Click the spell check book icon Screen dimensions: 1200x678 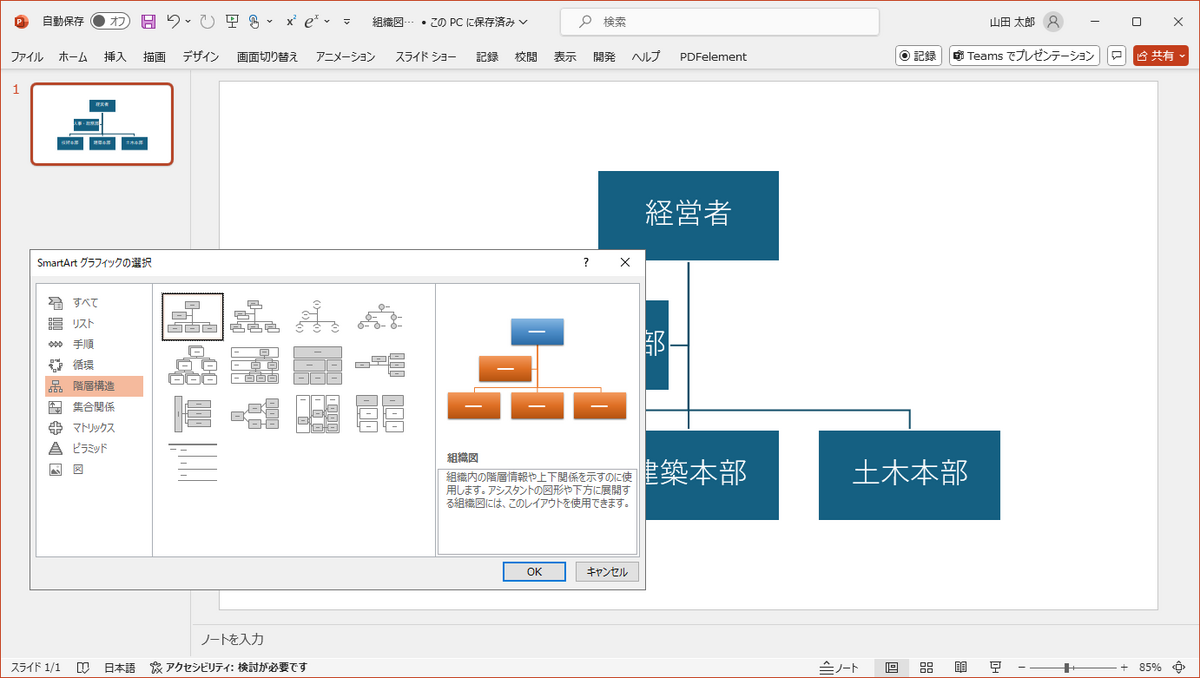[x=84, y=667]
